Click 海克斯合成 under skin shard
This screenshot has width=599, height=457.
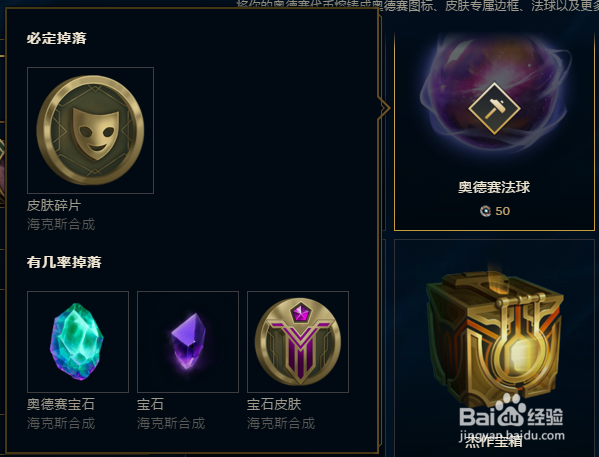[x=61, y=224]
